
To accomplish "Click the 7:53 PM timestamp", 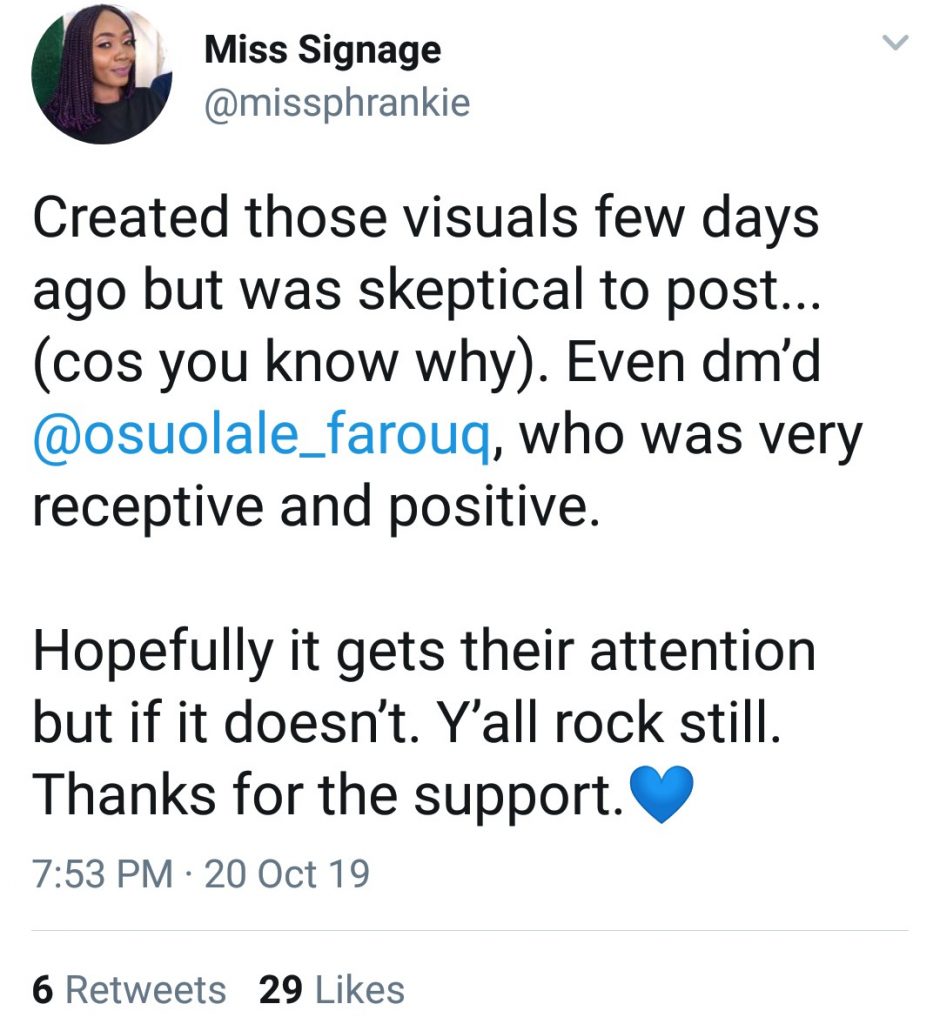I will click(100, 874).
